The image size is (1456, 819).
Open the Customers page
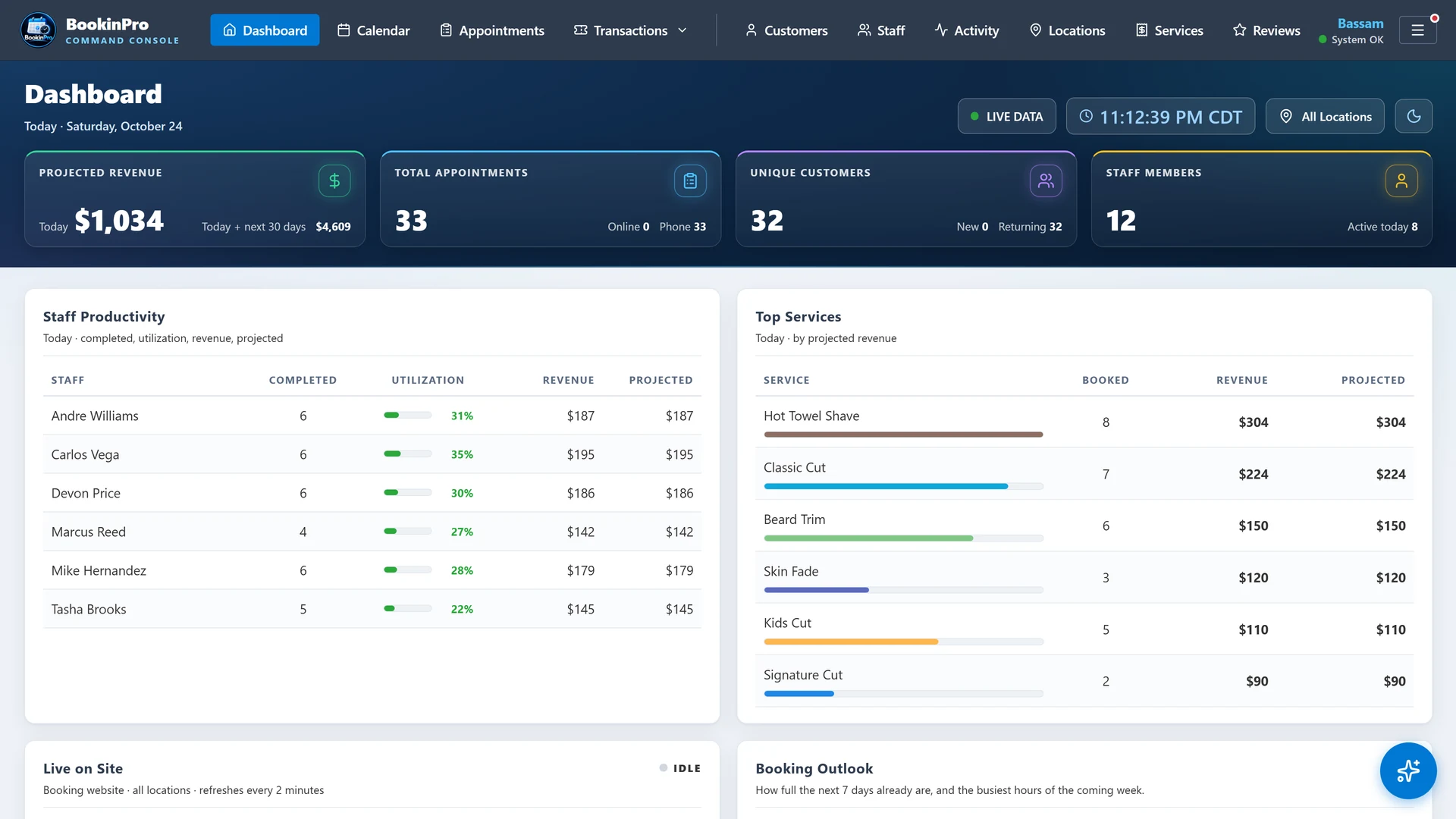click(x=786, y=30)
